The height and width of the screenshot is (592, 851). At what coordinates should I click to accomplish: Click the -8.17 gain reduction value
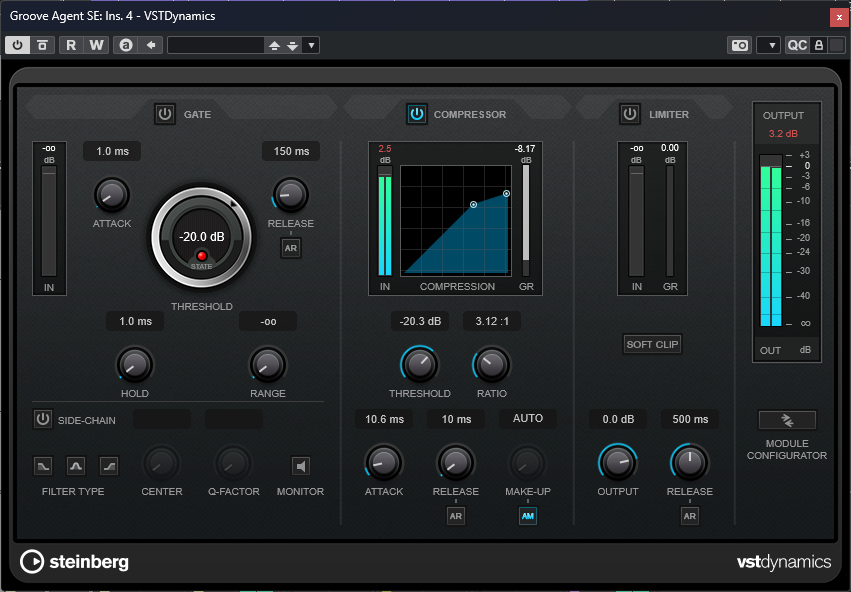click(x=525, y=149)
